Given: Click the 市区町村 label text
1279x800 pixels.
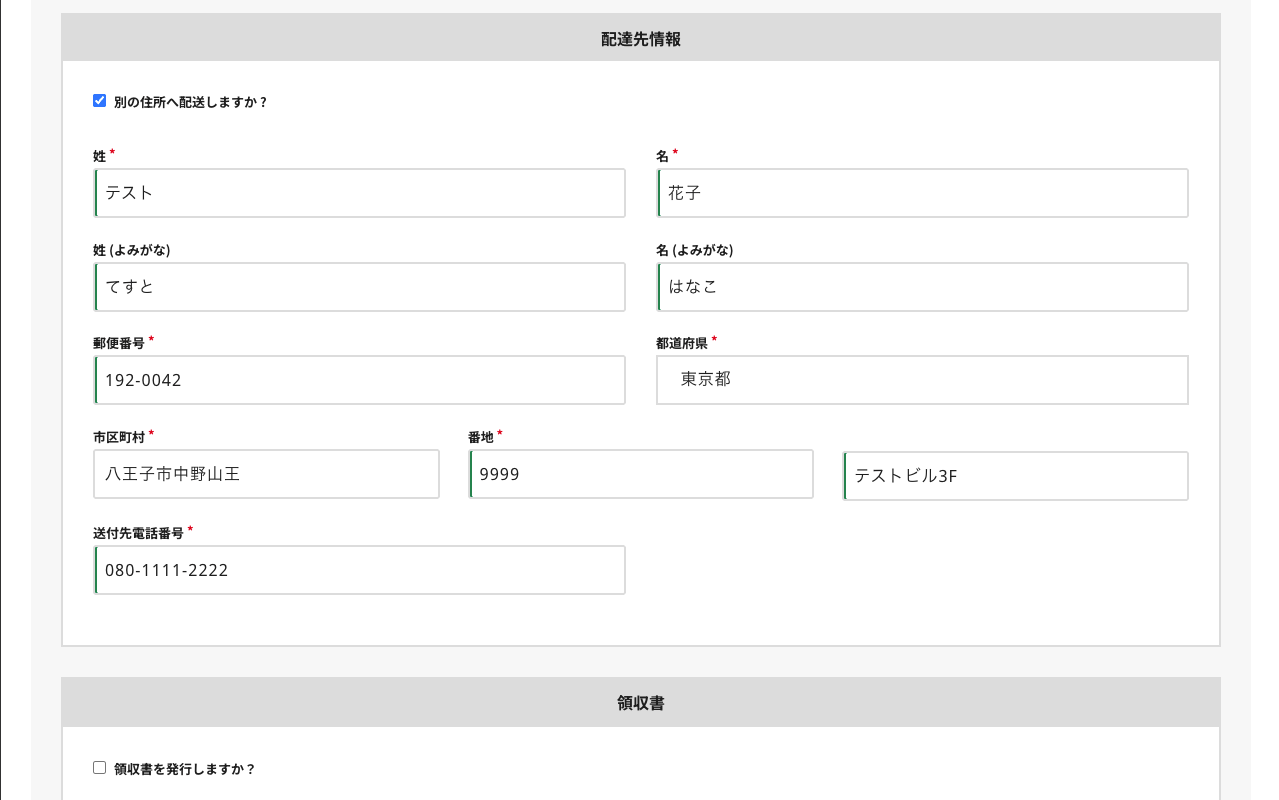Looking at the screenshot, I should tap(119, 437).
